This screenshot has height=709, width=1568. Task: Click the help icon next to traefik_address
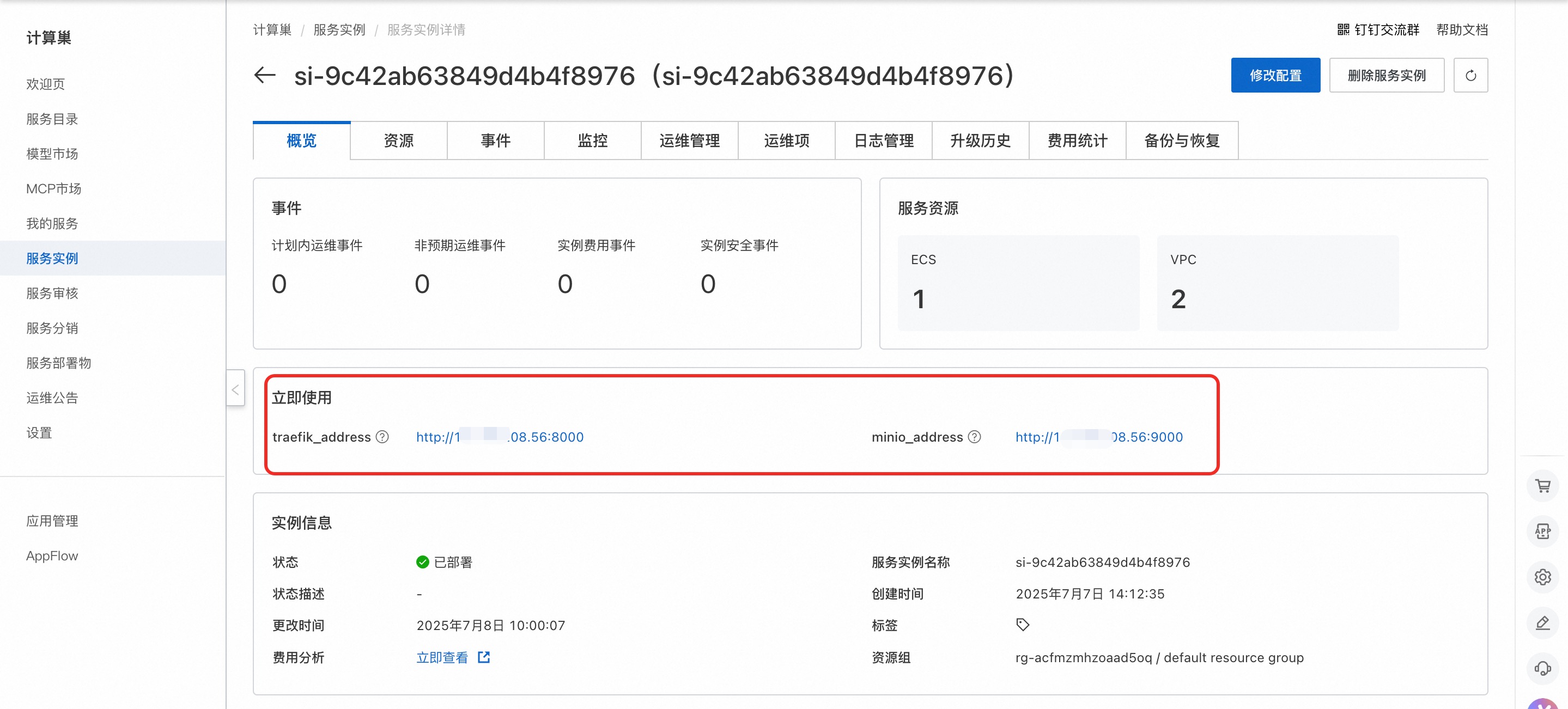tap(382, 437)
